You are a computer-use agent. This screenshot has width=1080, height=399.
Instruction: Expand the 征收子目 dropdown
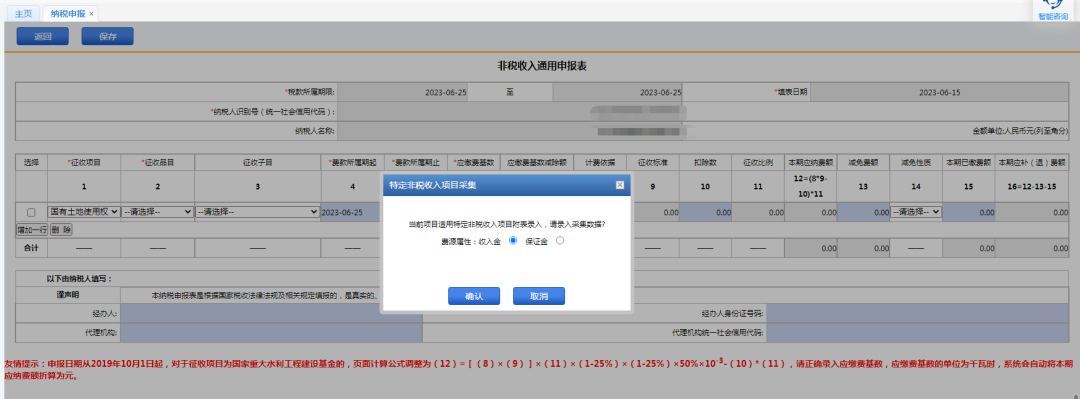pos(258,212)
